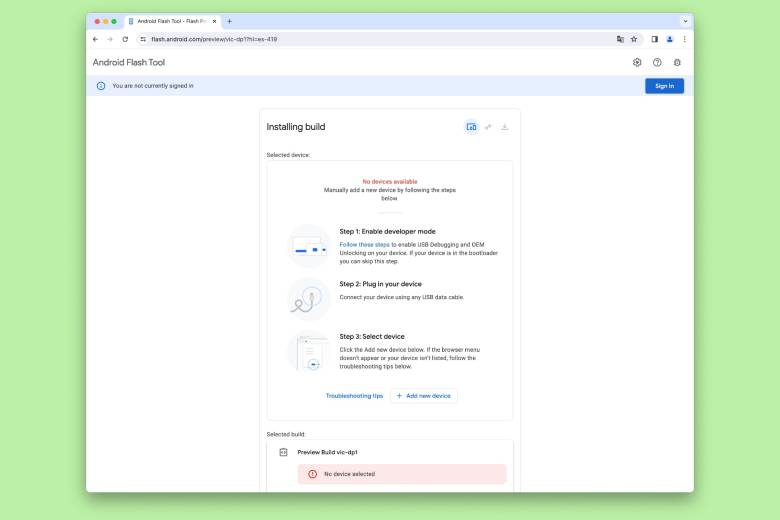
Task: Click the You are not currently signed in text
Action: click(x=153, y=86)
